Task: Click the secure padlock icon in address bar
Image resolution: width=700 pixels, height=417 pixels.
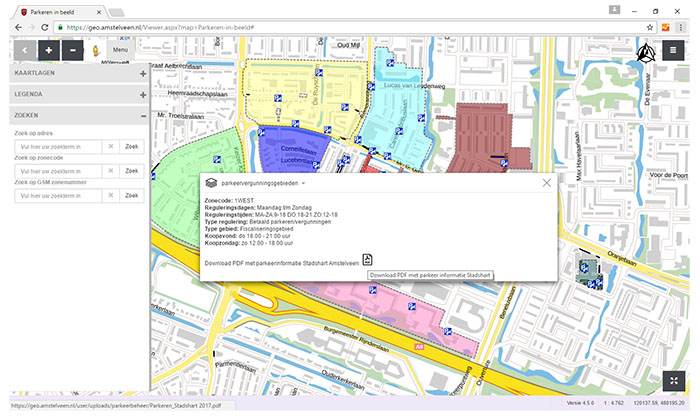Action: [60, 27]
